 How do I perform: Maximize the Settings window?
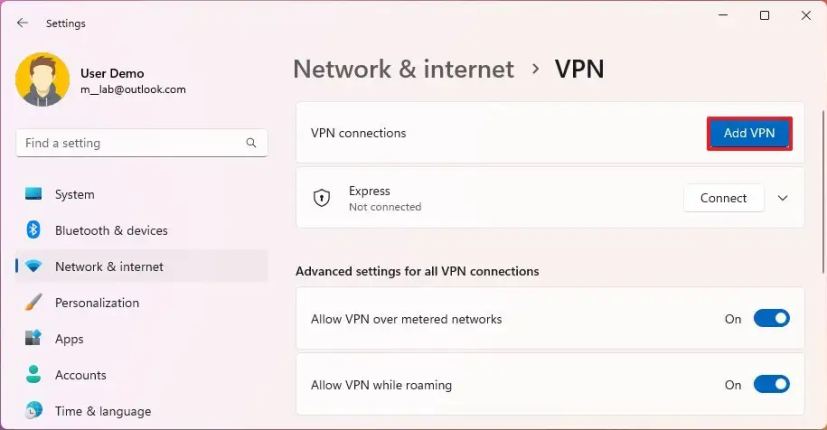[764, 16]
